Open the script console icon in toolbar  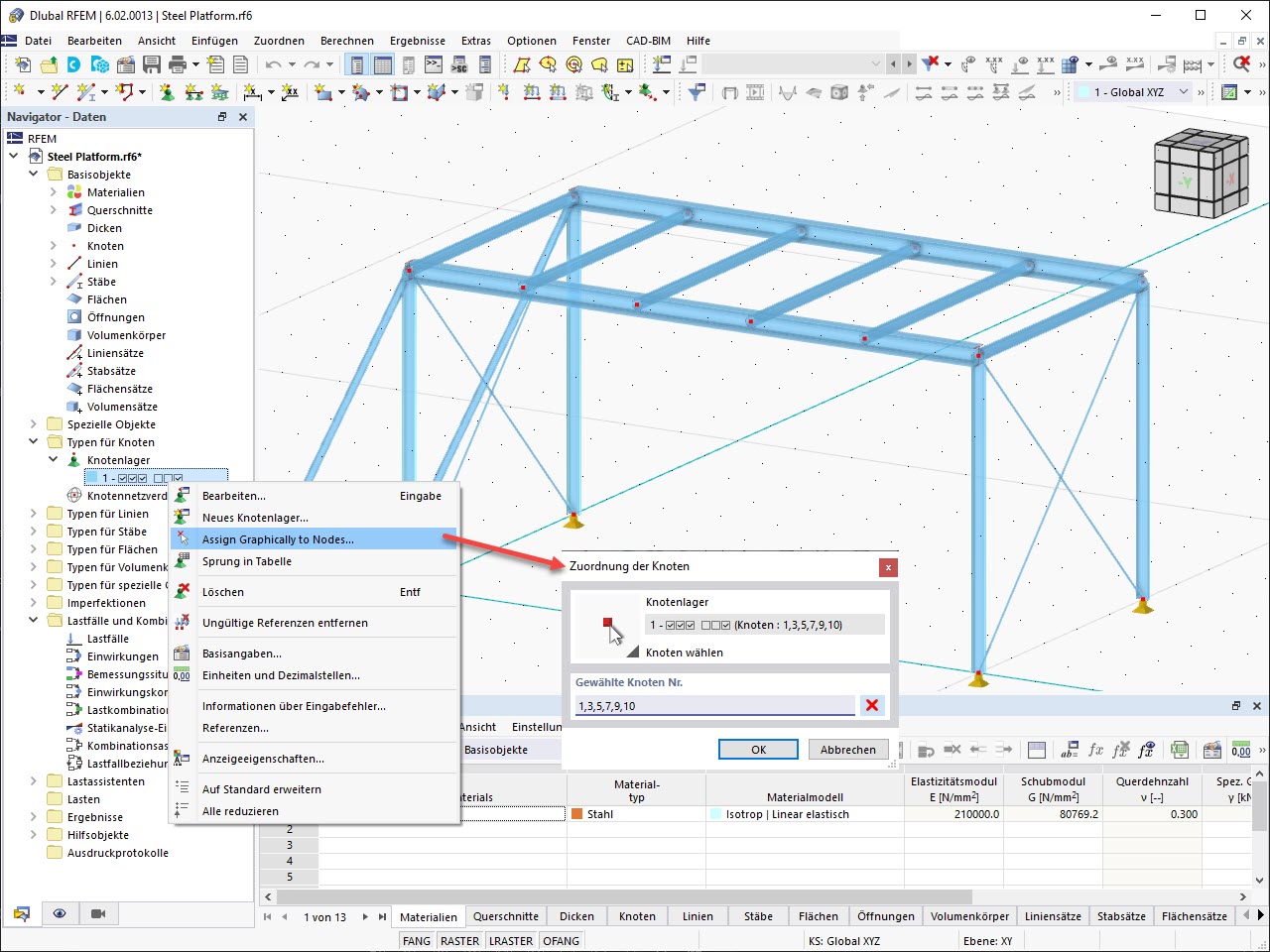(x=434, y=64)
